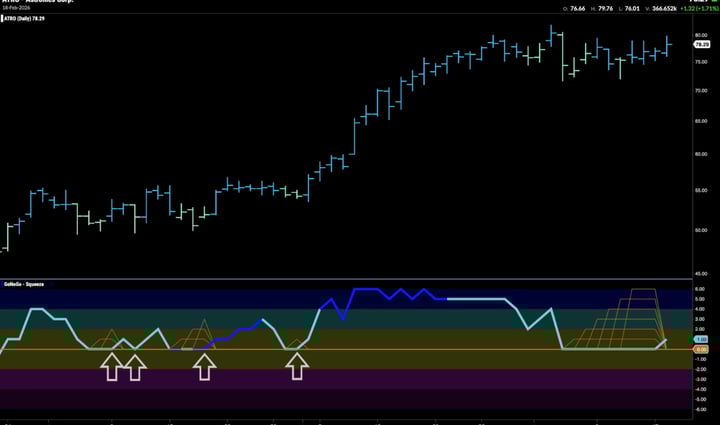Select the yellow 0.00 zero-line value tag

[701, 349]
